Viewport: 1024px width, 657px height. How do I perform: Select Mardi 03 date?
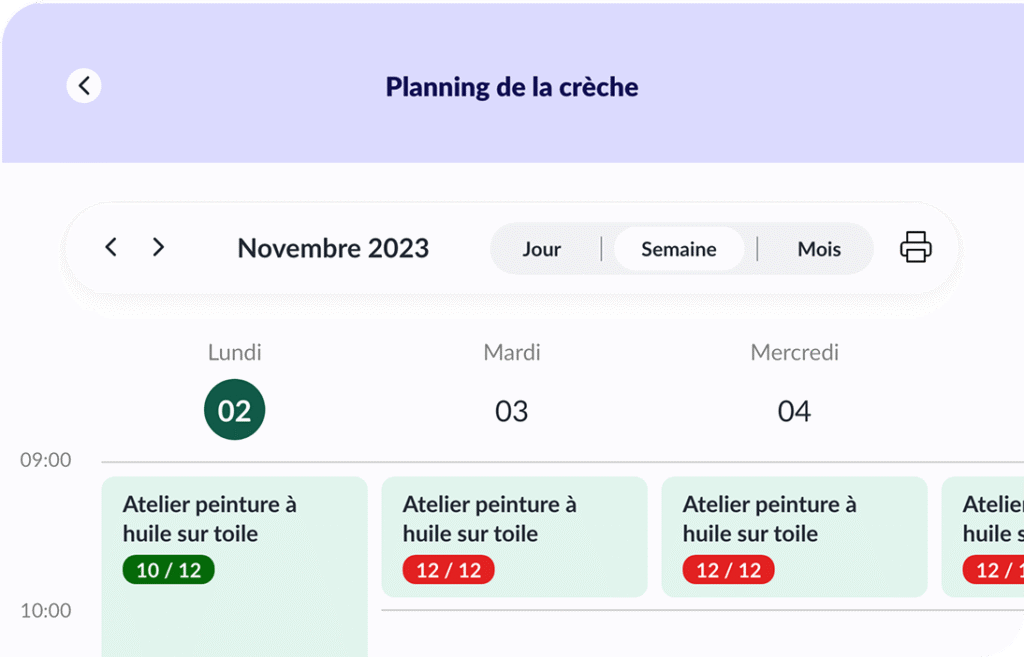[x=511, y=411]
